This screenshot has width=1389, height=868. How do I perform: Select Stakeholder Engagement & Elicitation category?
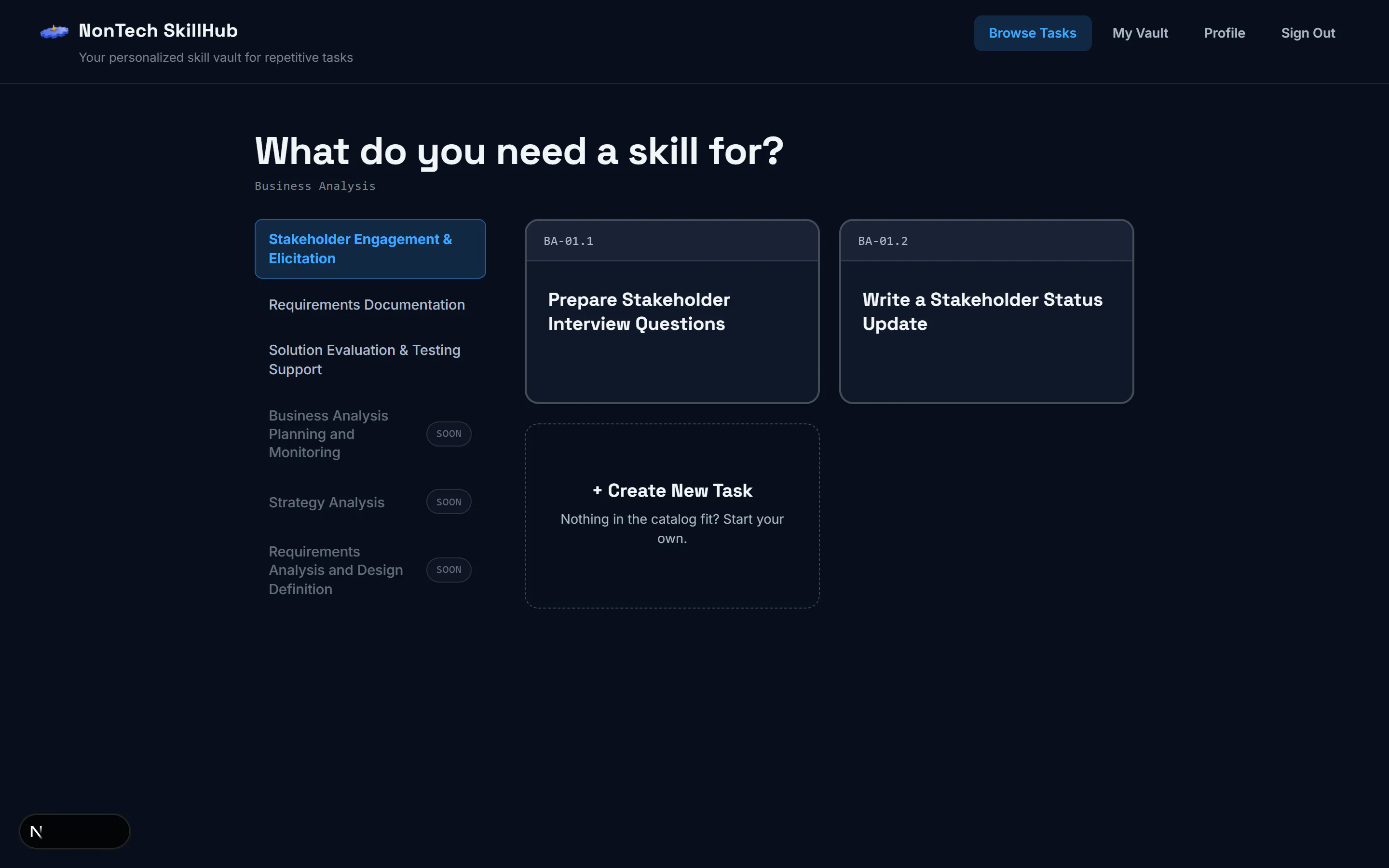point(370,248)
